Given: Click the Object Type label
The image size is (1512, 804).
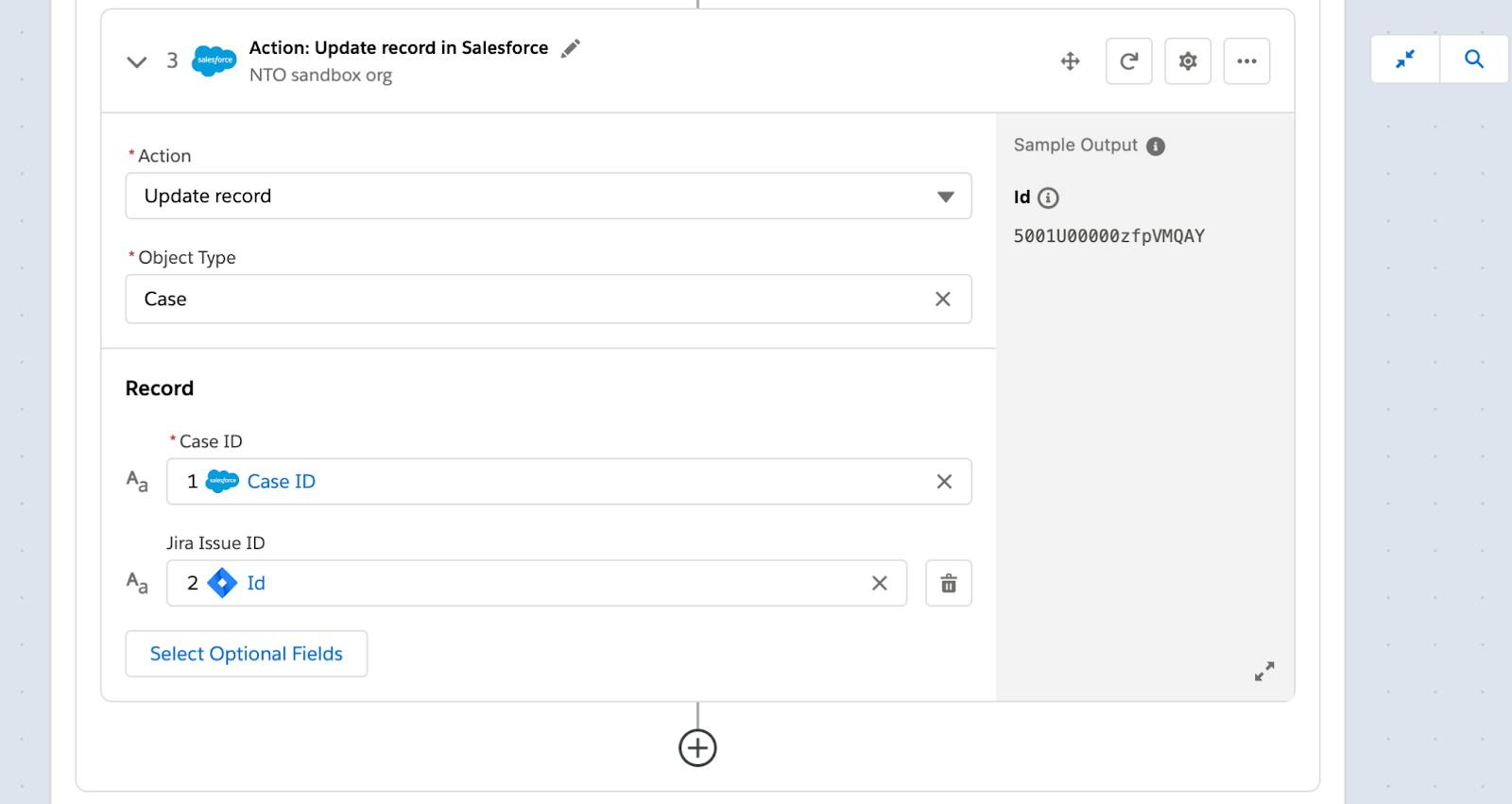Looking at the screenshot, I should (187, 257).
